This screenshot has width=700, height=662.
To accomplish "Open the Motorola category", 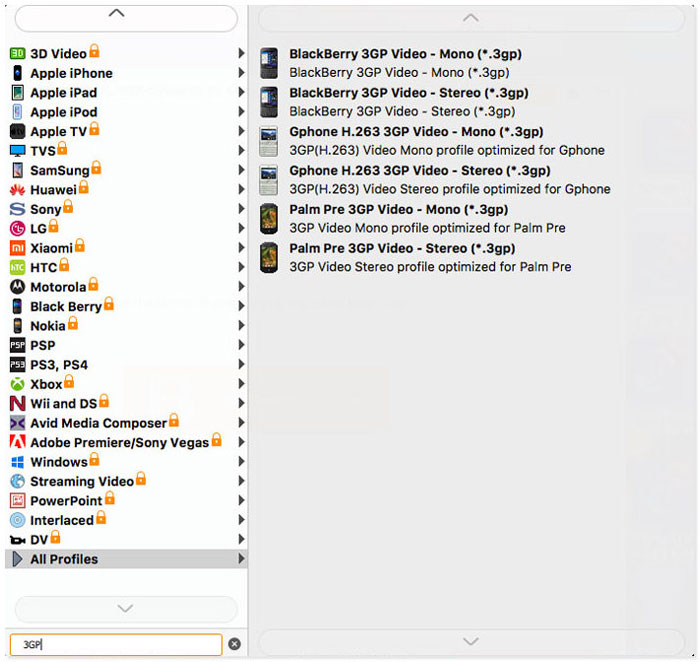I will [126, 287].
